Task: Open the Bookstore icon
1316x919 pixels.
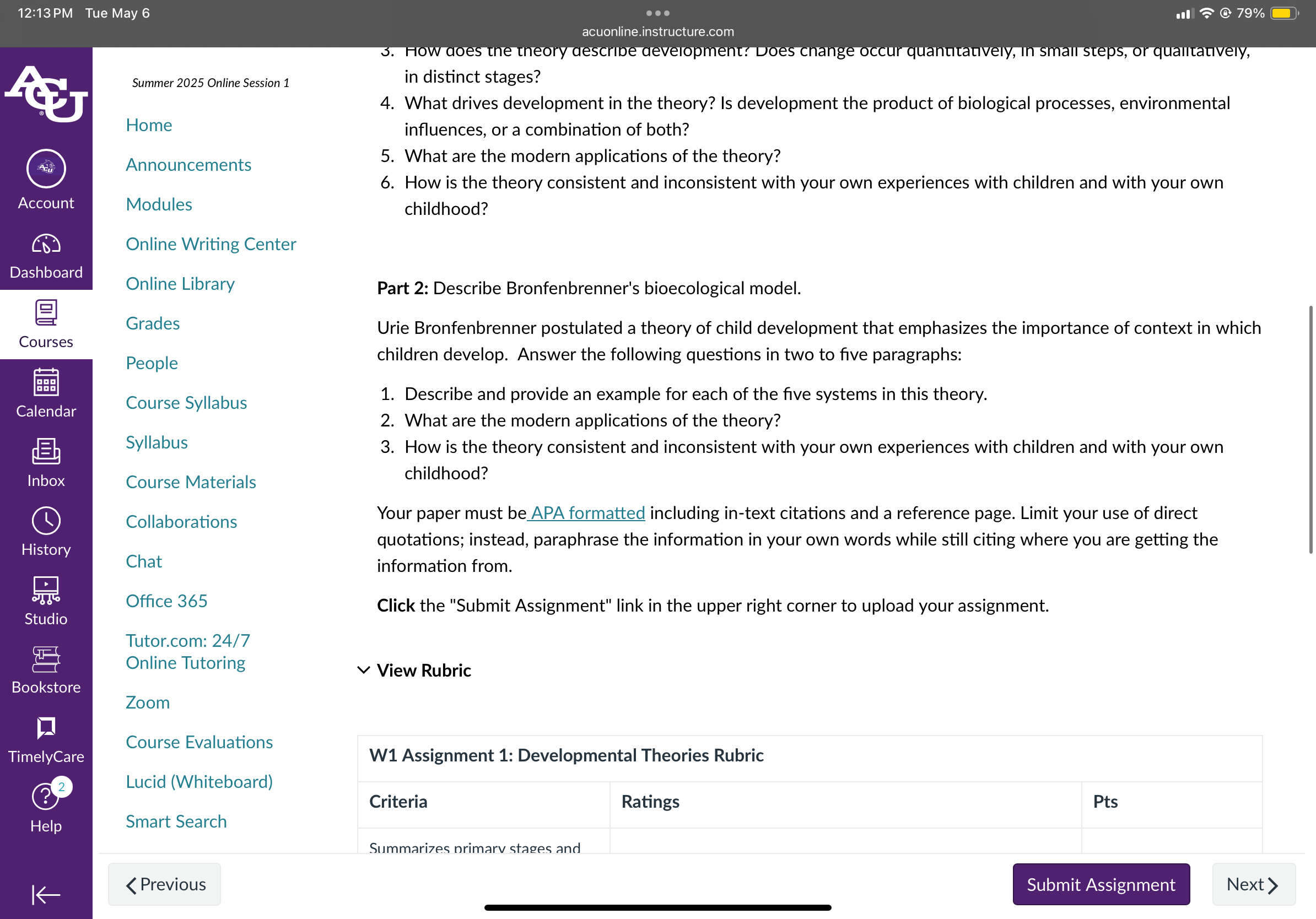Action: point(46,659)
